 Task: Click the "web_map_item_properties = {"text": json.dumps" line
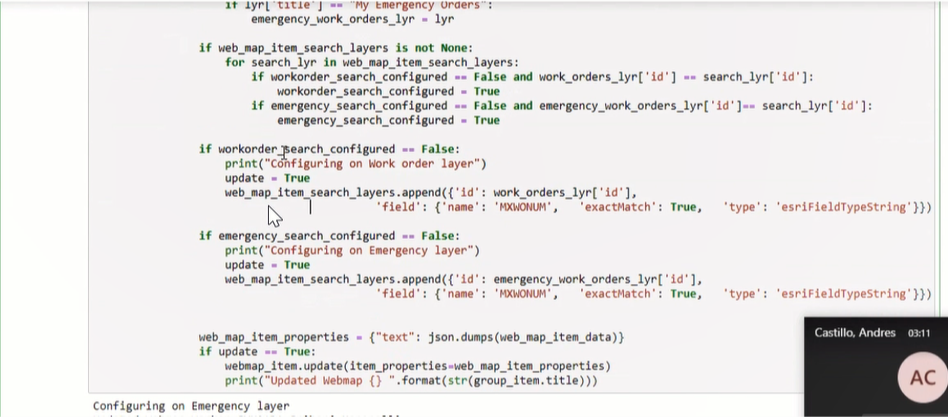(x=412, y=337)
